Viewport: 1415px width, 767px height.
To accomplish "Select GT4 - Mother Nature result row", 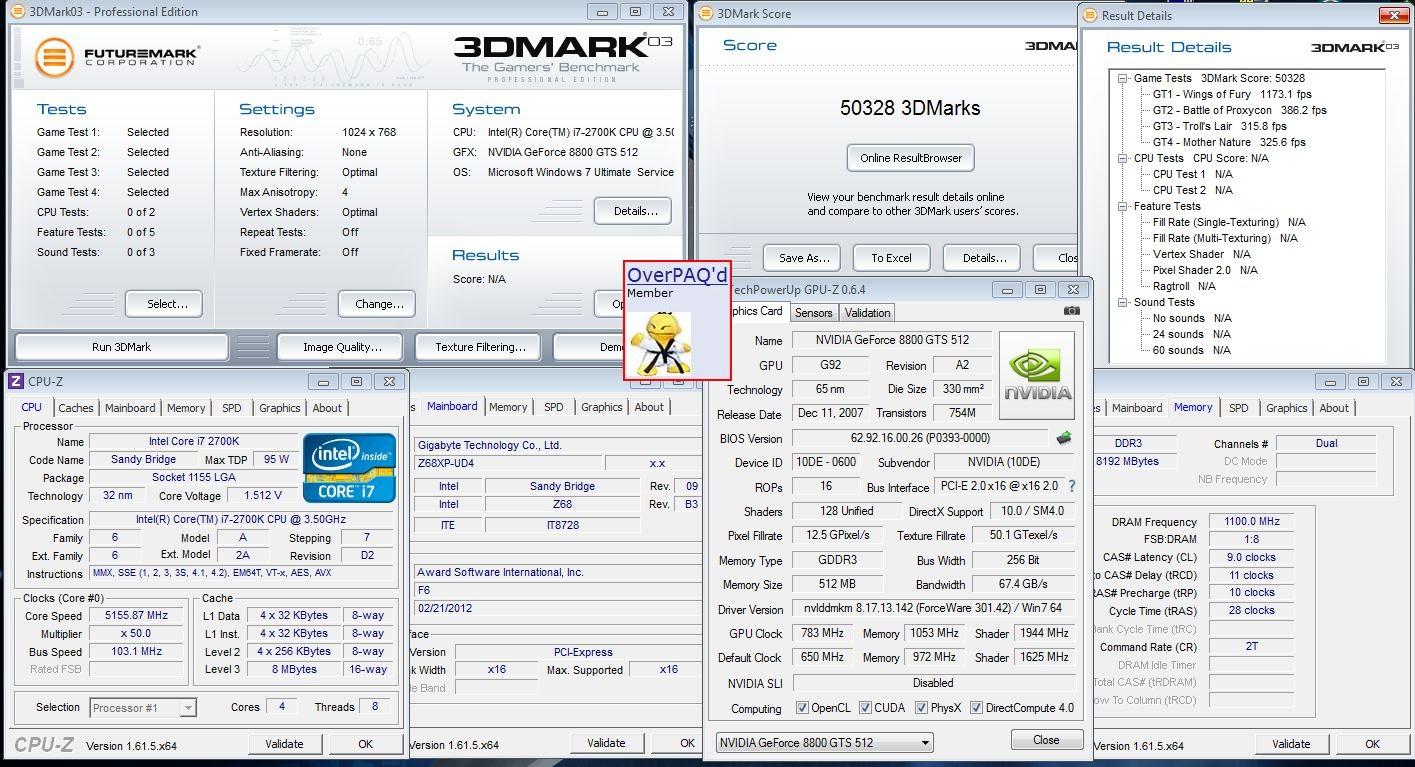I will pos(1229,142).
